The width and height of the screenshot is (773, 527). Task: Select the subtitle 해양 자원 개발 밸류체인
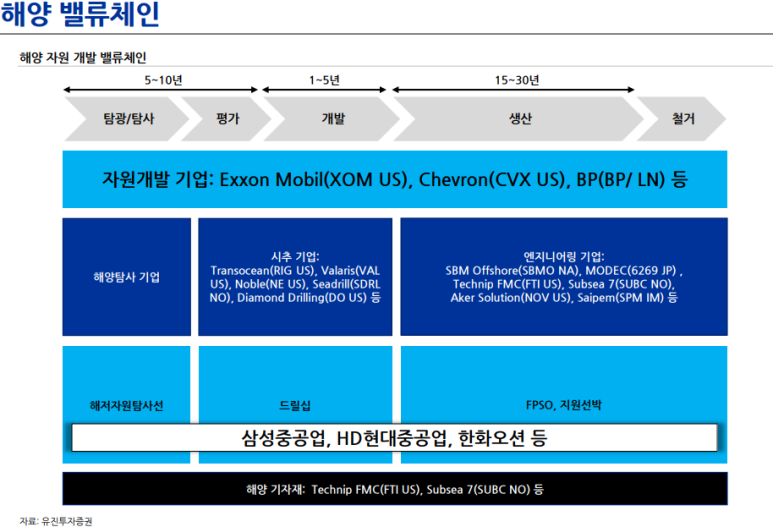[x=83, y=58]
